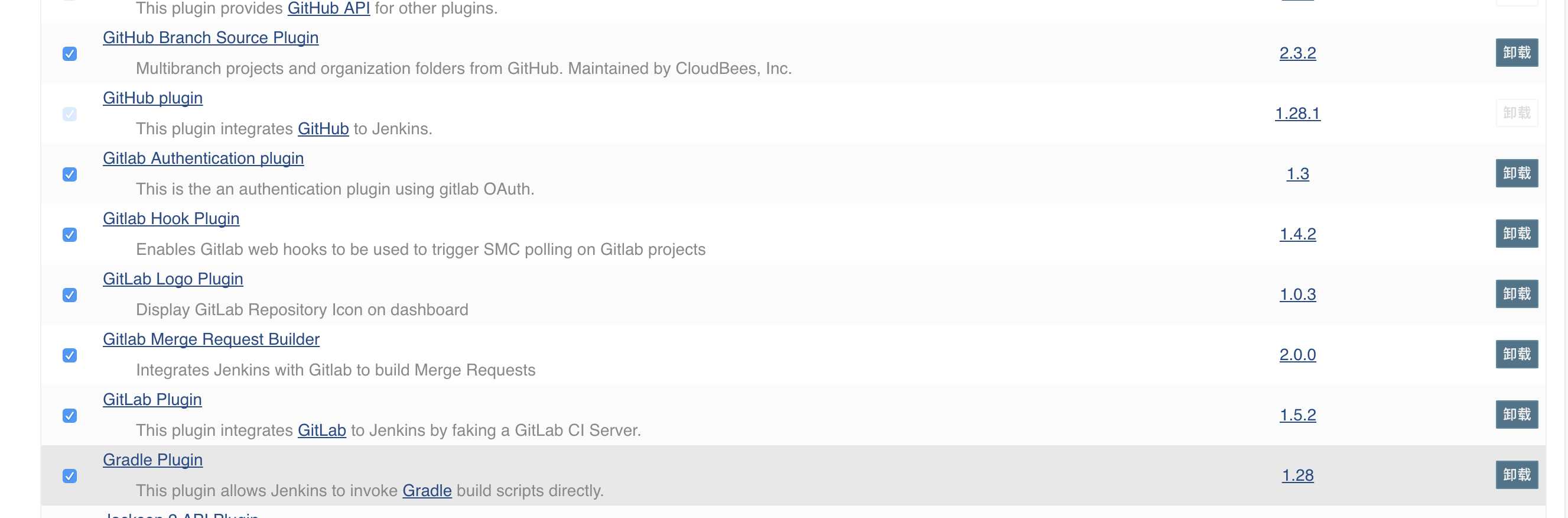
Task: Click the GitHub API link in description
Action: point(328,8)
